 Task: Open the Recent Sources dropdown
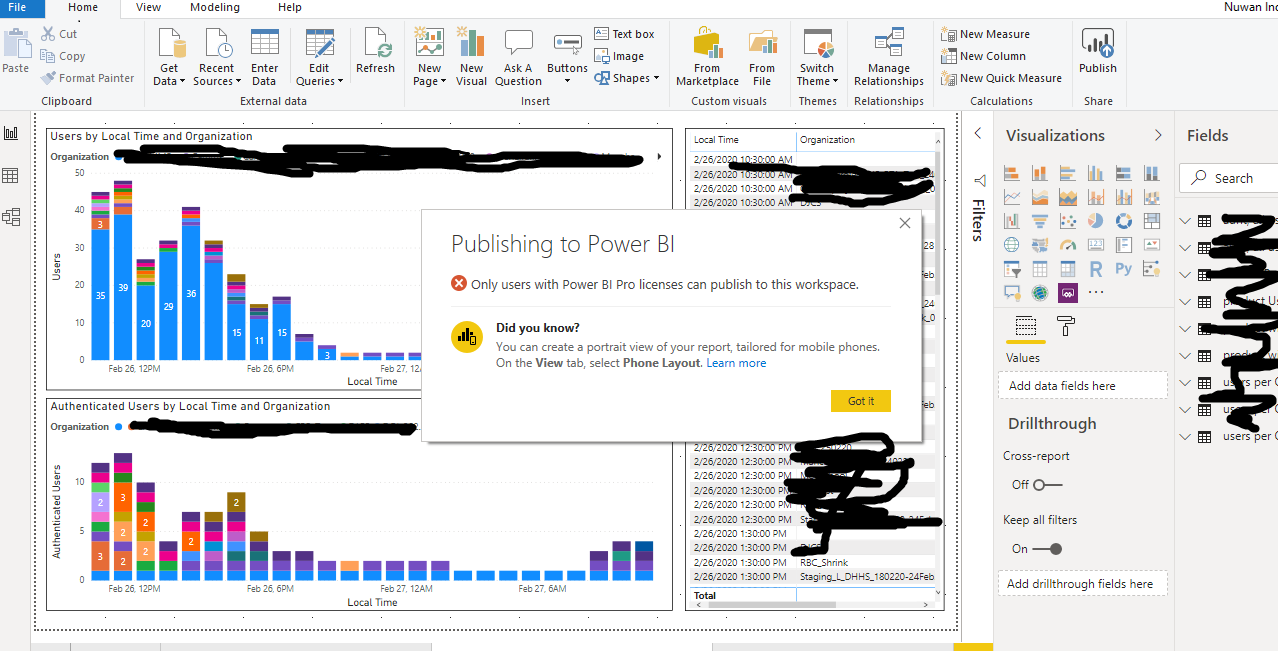[240, 82]
